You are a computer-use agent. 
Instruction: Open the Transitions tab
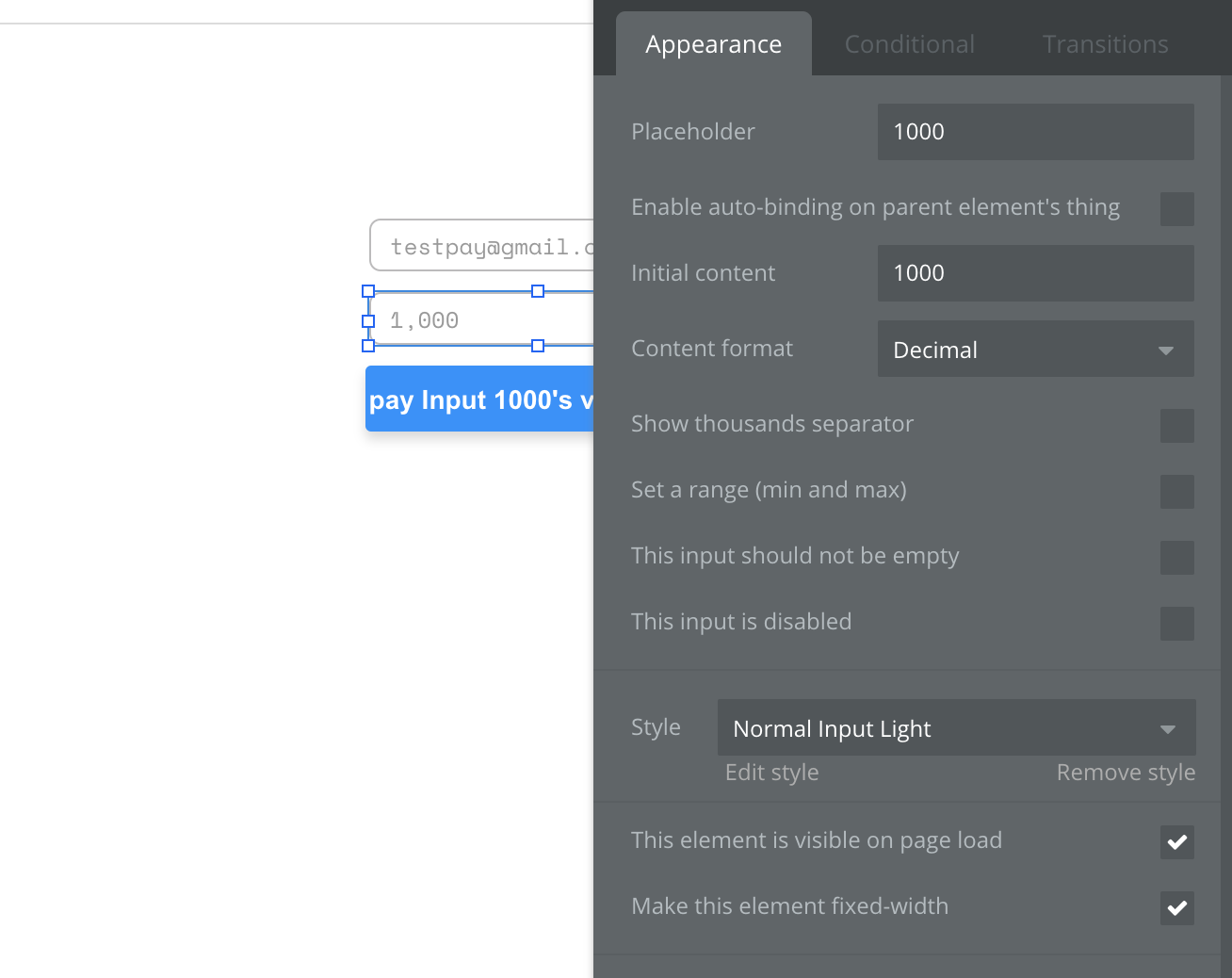point(1105,44)
